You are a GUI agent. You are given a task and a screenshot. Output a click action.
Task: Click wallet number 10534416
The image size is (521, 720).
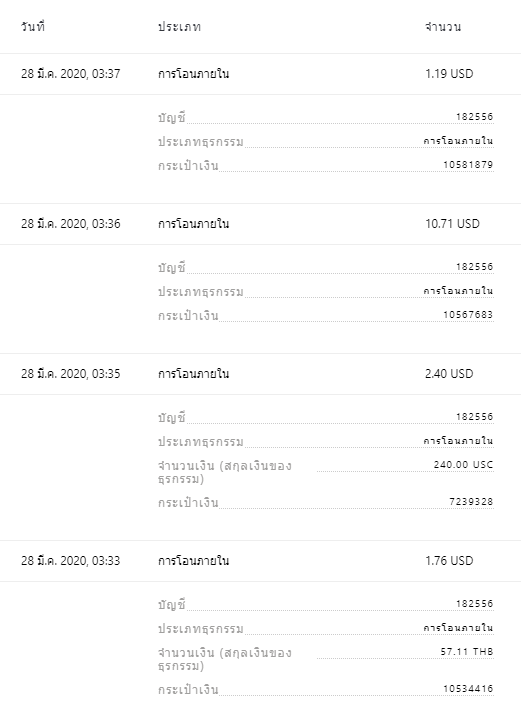[468, 688]
